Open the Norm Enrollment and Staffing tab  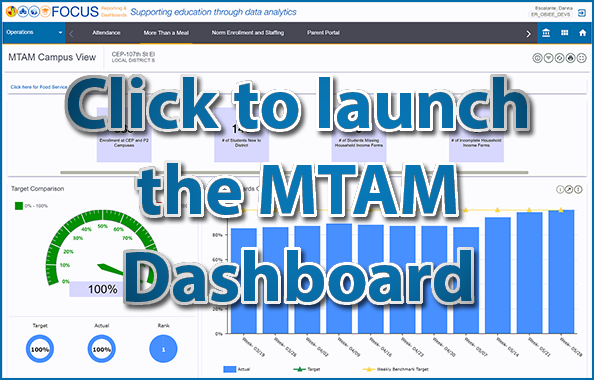[x=248, y=33]
